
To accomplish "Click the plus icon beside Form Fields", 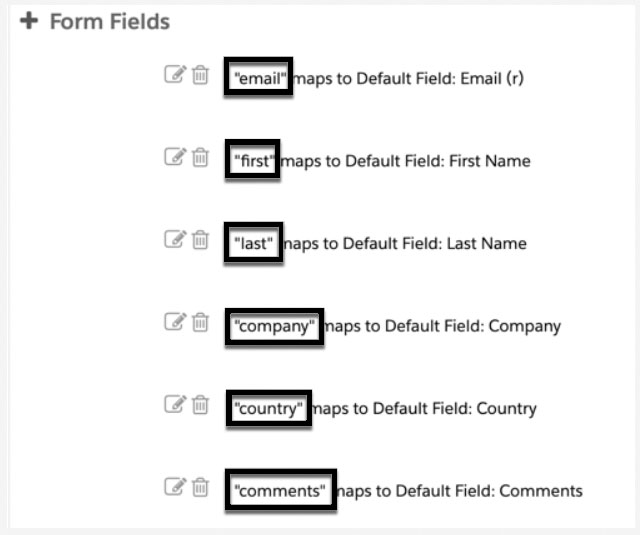I will click(x=29, y=21).
